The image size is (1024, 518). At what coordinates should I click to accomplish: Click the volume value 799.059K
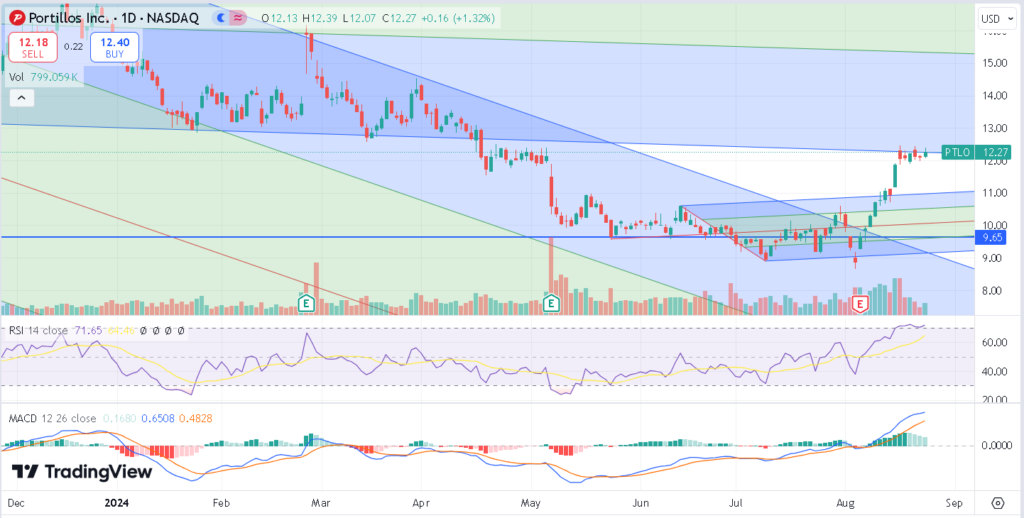56,77
